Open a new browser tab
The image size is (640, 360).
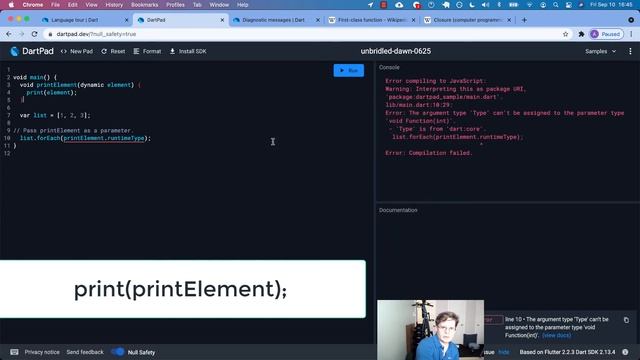click(524, 20)
